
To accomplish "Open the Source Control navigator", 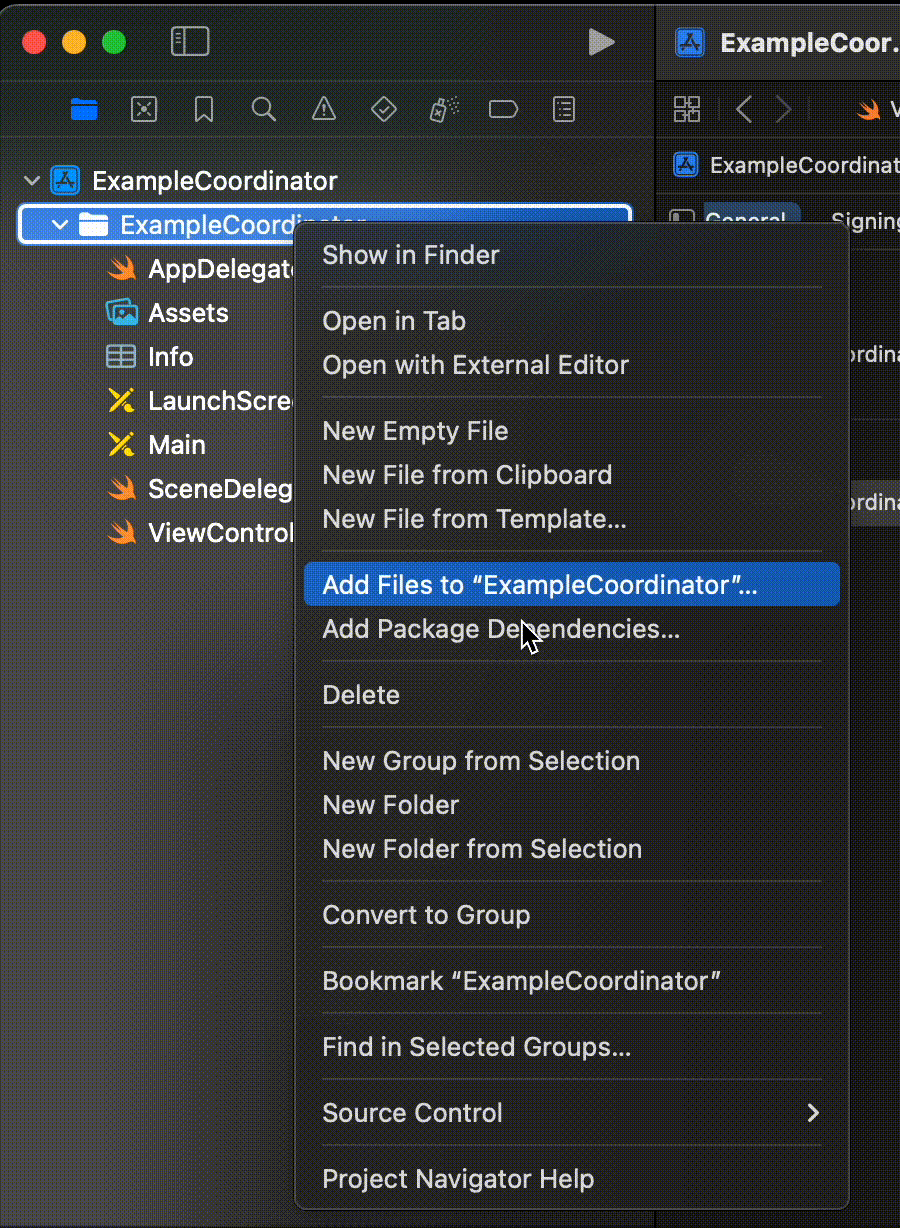I will point(144,109).
